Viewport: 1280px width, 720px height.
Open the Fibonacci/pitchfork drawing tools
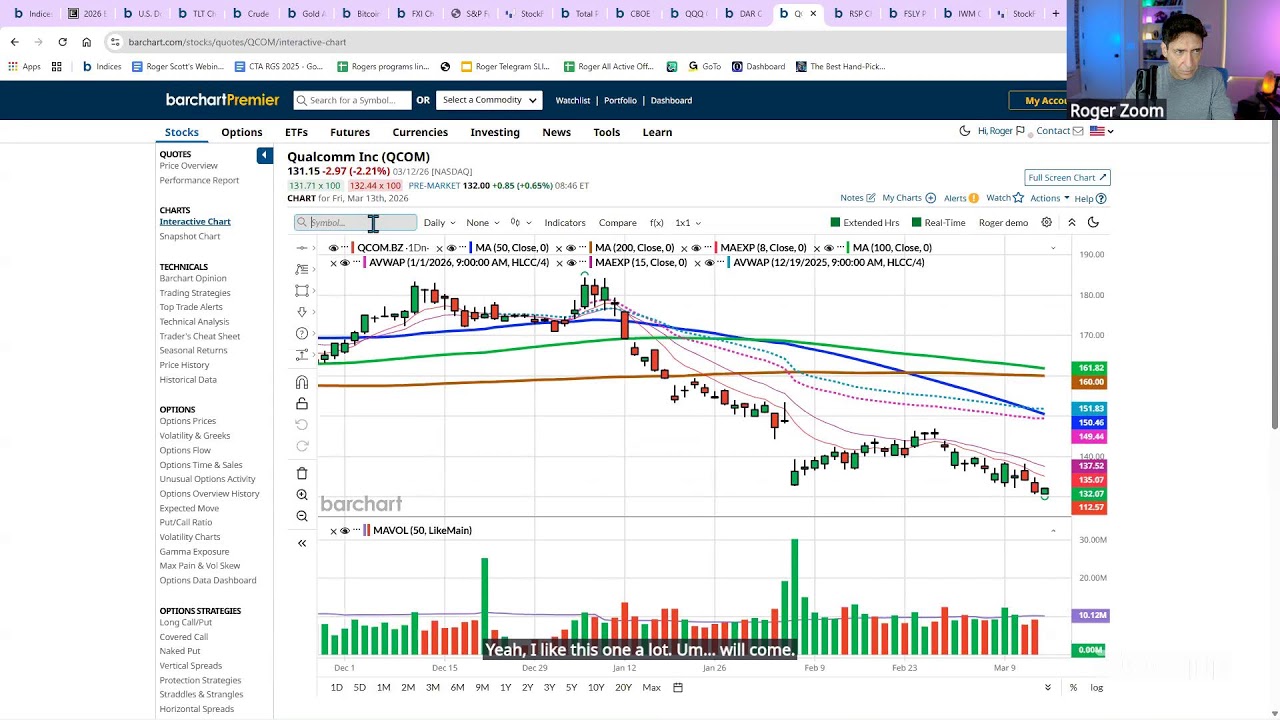(x=302, y=269)
